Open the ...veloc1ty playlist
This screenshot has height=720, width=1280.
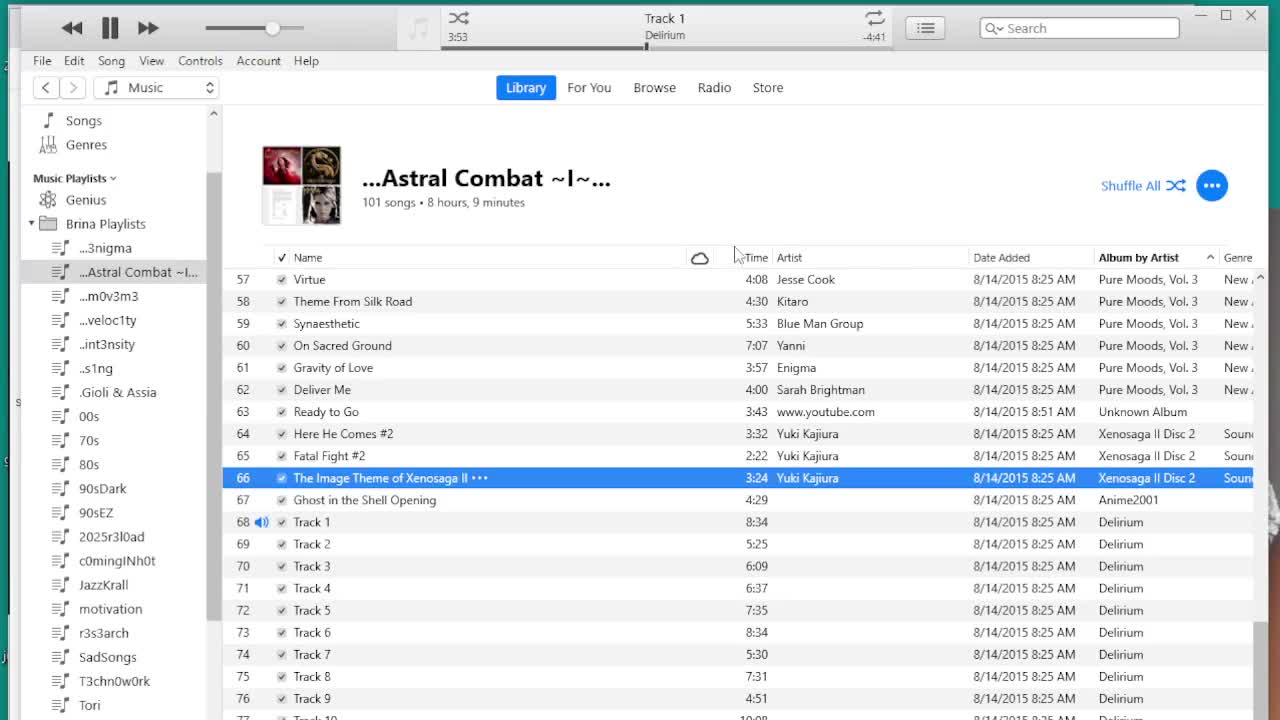click(108, 320)
